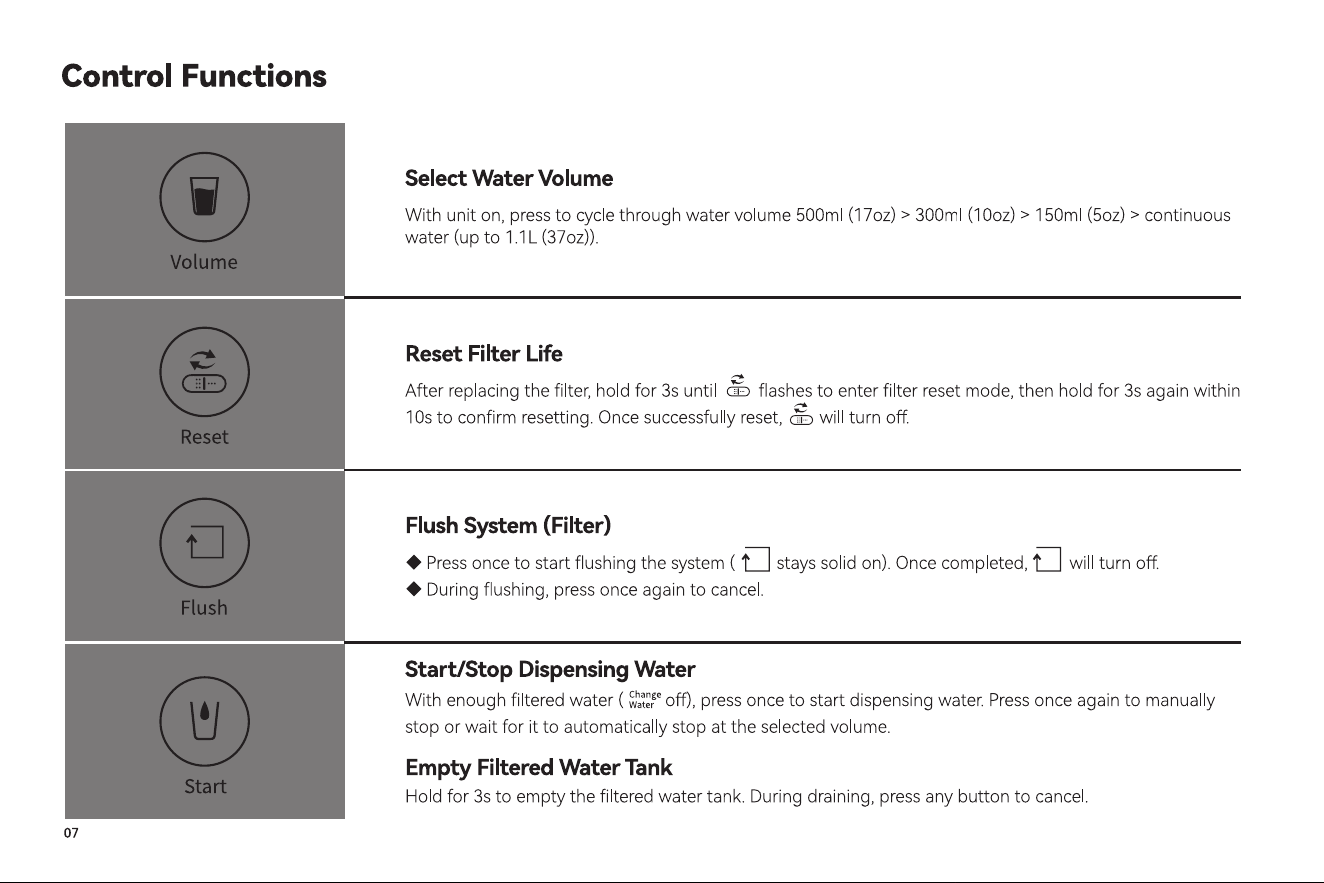Click the page number 07
This screenshot has height=883, width=1324.
click(71, 833)
